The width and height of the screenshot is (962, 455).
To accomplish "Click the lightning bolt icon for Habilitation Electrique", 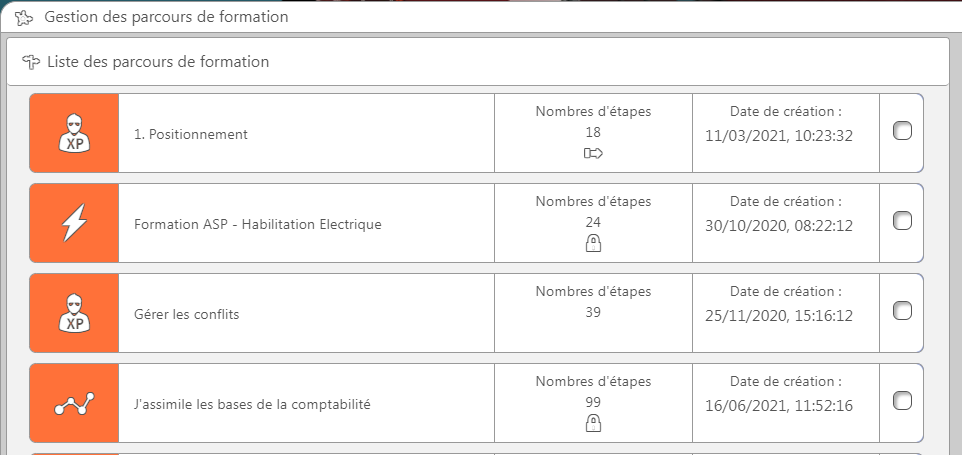I will click(x=74, y=223).
